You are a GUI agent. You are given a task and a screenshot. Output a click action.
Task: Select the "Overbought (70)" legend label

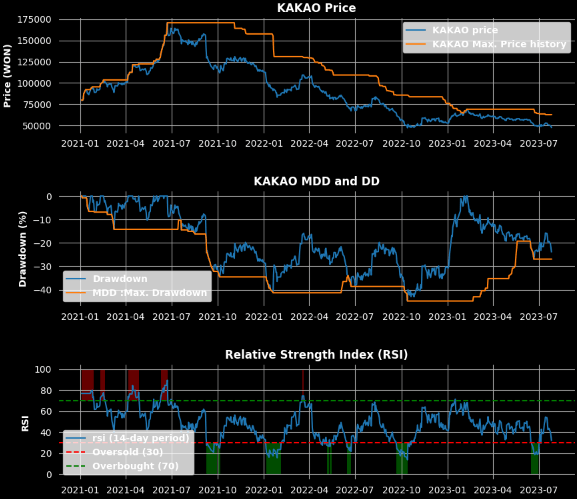point(135,466)
